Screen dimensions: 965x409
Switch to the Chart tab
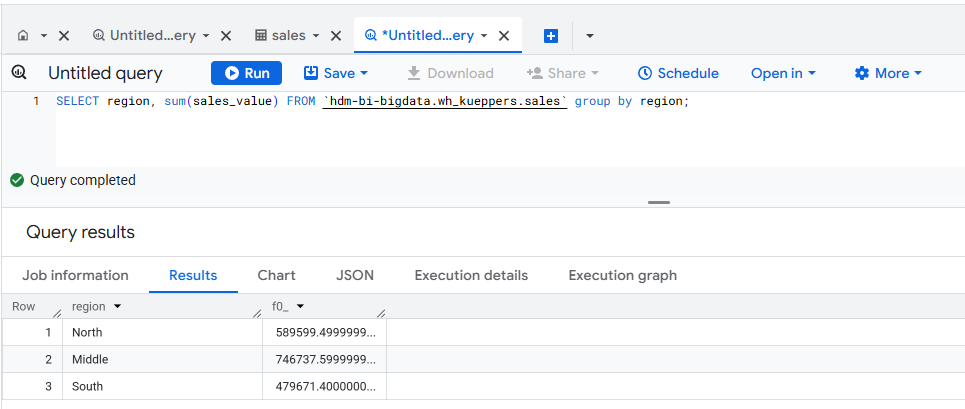point(276,276)
